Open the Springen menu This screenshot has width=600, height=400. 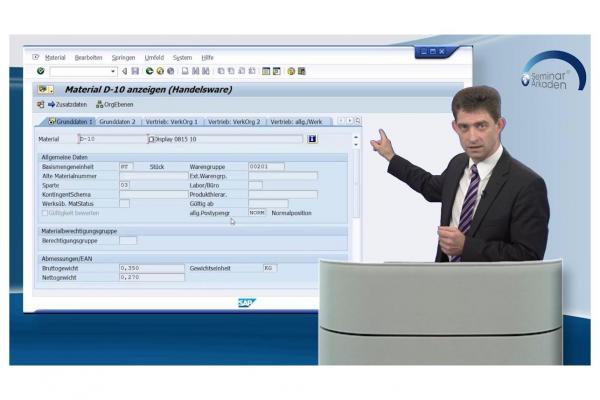tap(123, 57)
